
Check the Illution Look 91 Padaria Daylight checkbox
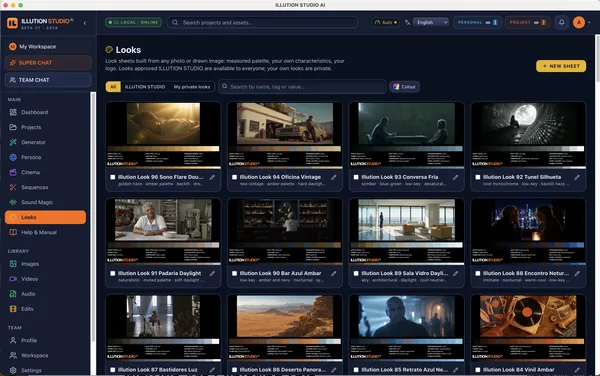coord(112,273)
